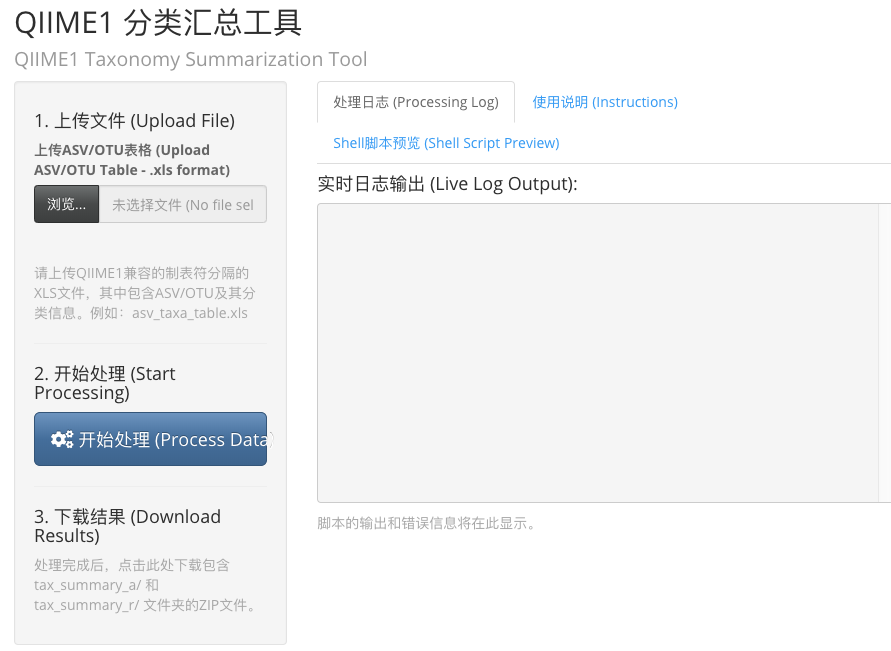The height and width of the screenshot is (651, 891).
Task: Click the 未选择文件 file name field
Action: pyautogui.click(x=183, y=205)
